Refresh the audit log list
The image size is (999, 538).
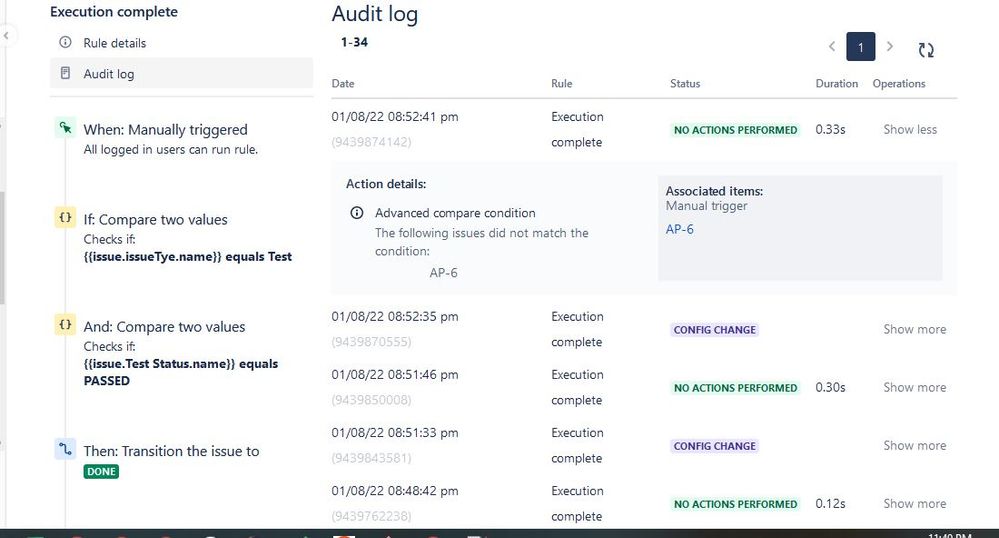point(926,50)
